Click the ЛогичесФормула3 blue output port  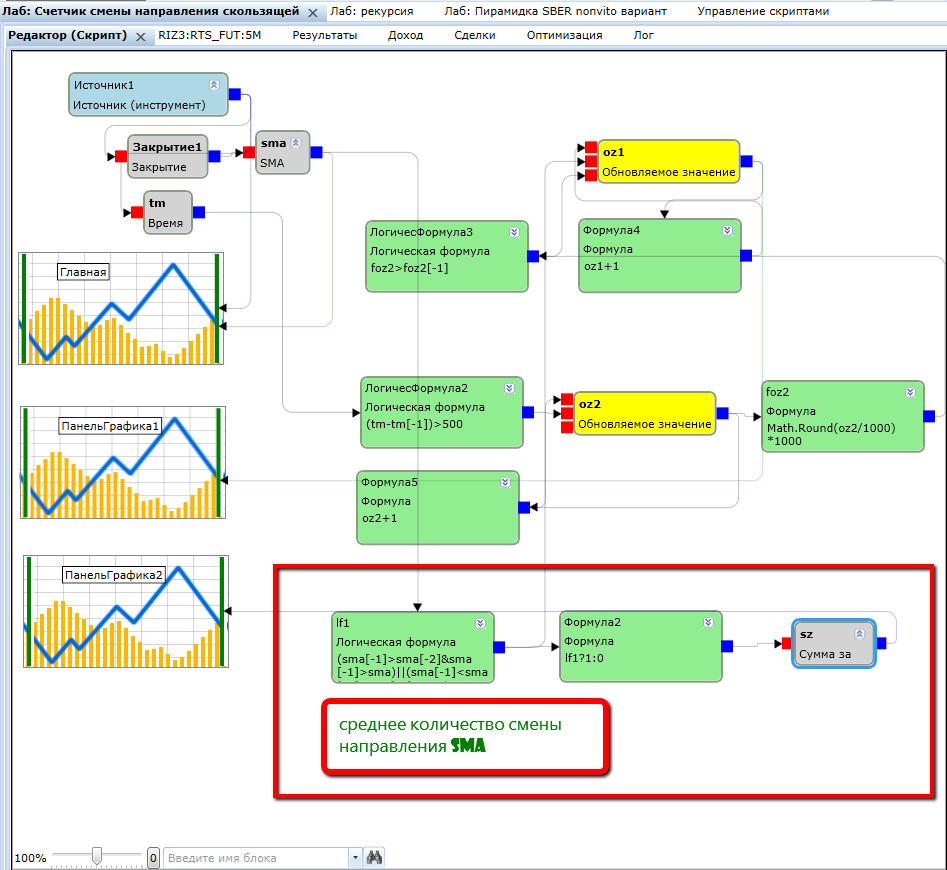(x=533, y=257)
